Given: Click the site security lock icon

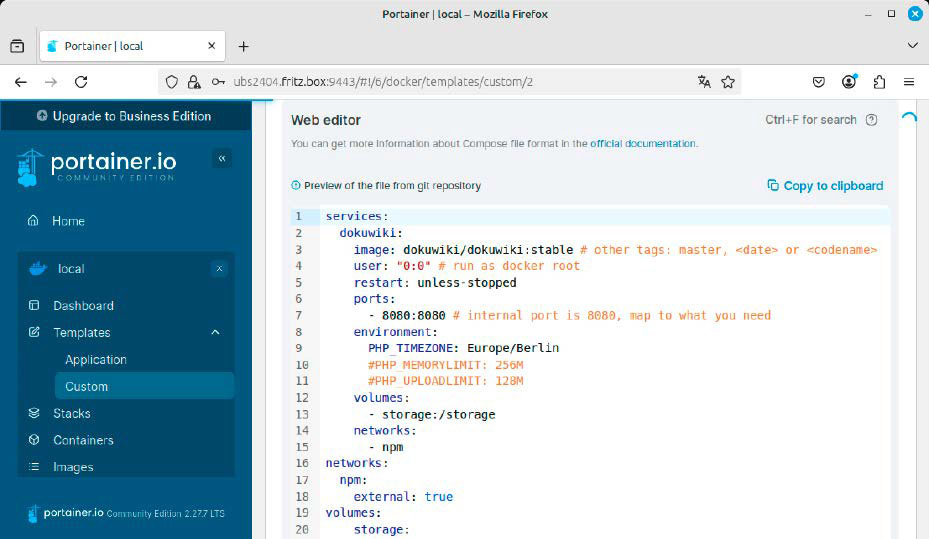Looking at the screenshot, I should pyautogui.click(x=194, y=82).
